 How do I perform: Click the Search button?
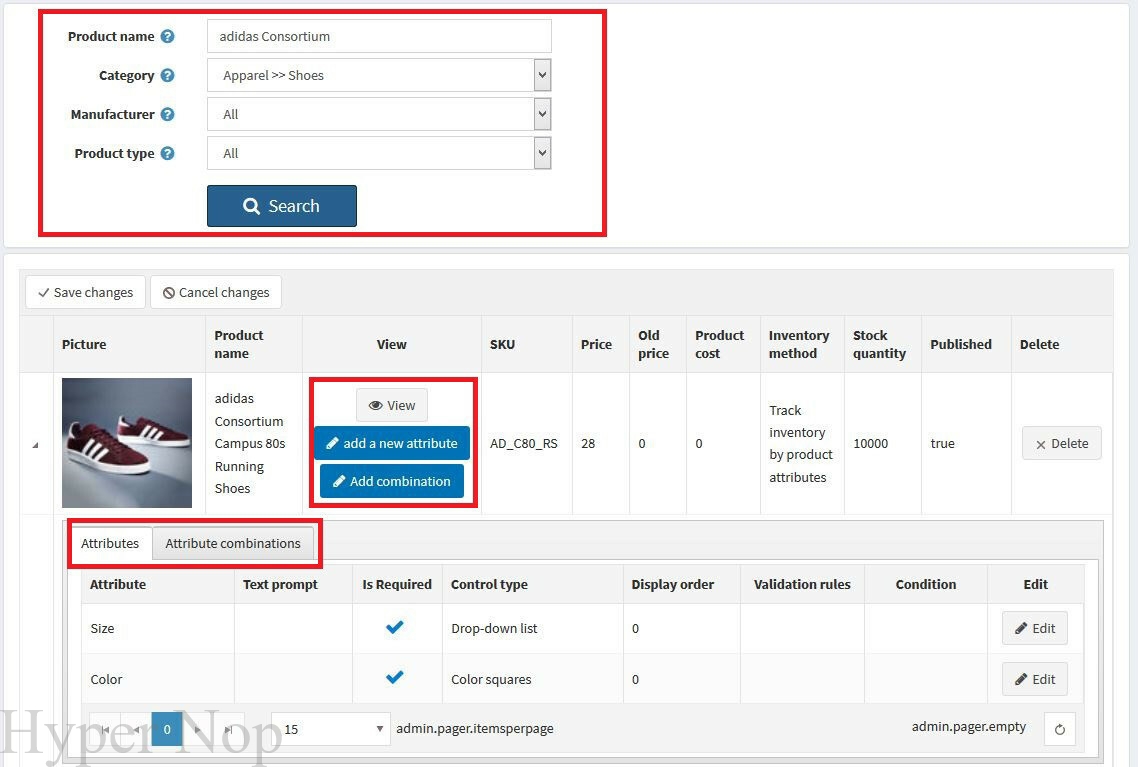pyautogui.click(x=282, y=206)
